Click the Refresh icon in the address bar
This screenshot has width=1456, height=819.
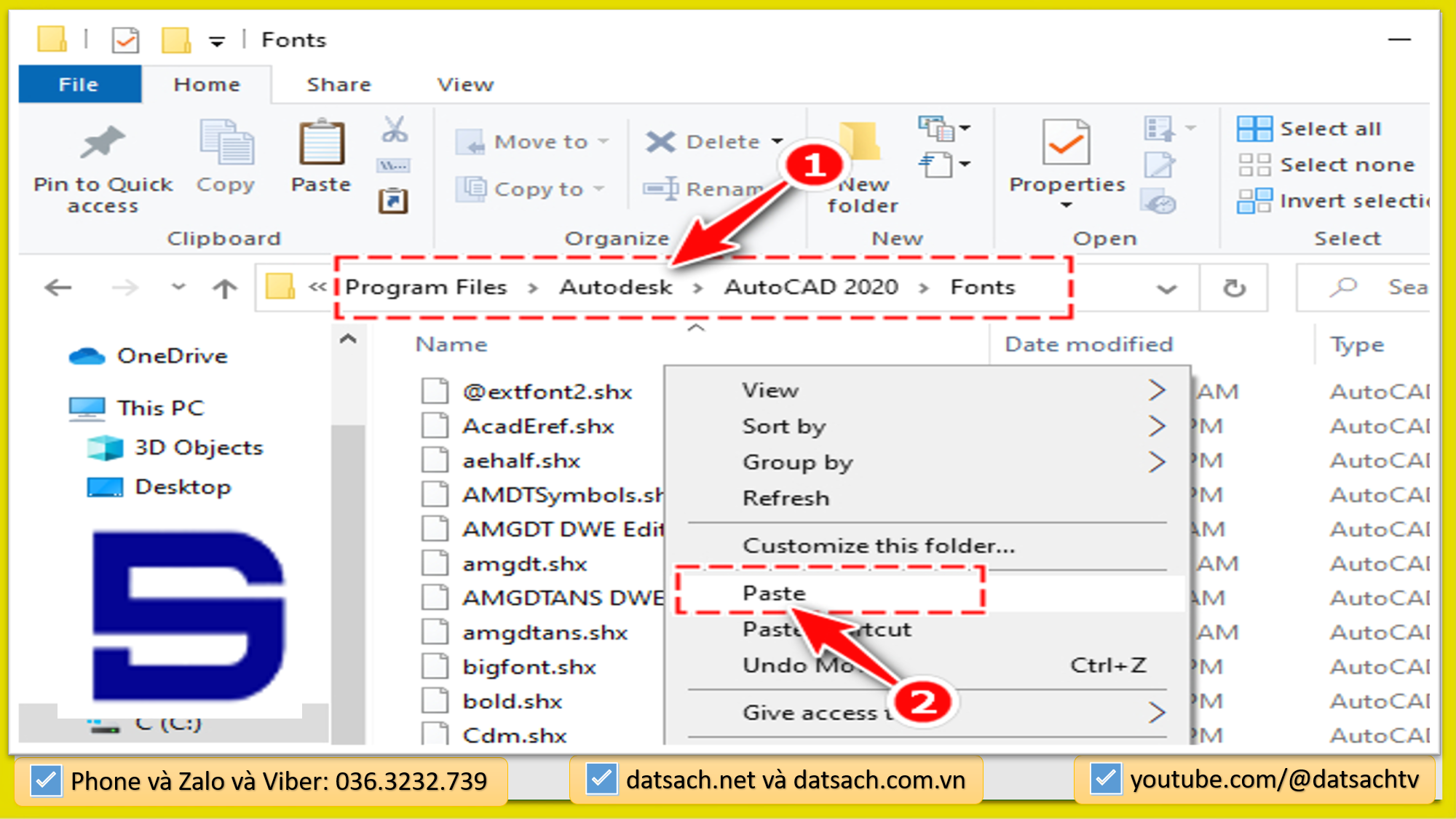1234,287
